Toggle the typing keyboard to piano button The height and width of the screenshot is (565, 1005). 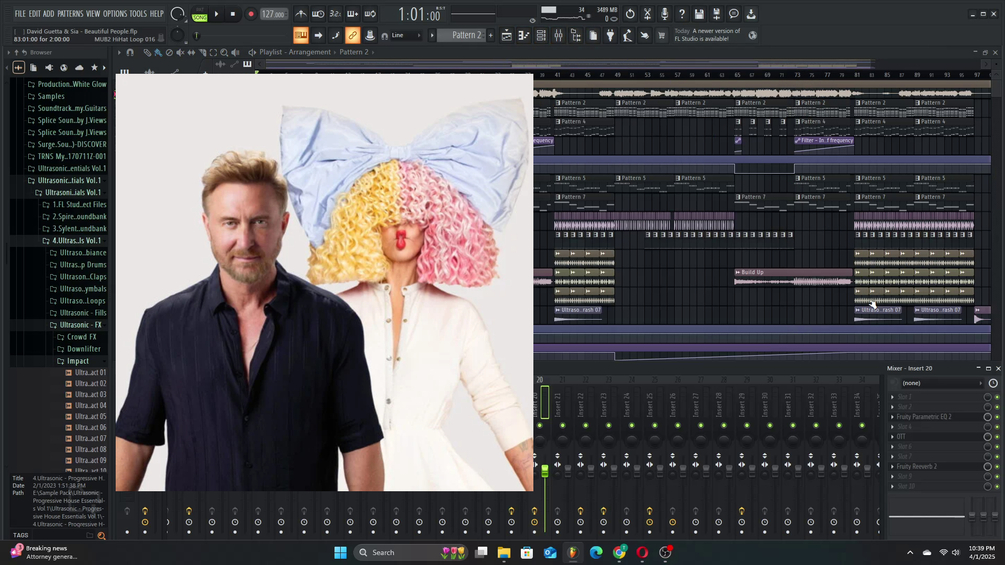301,35
